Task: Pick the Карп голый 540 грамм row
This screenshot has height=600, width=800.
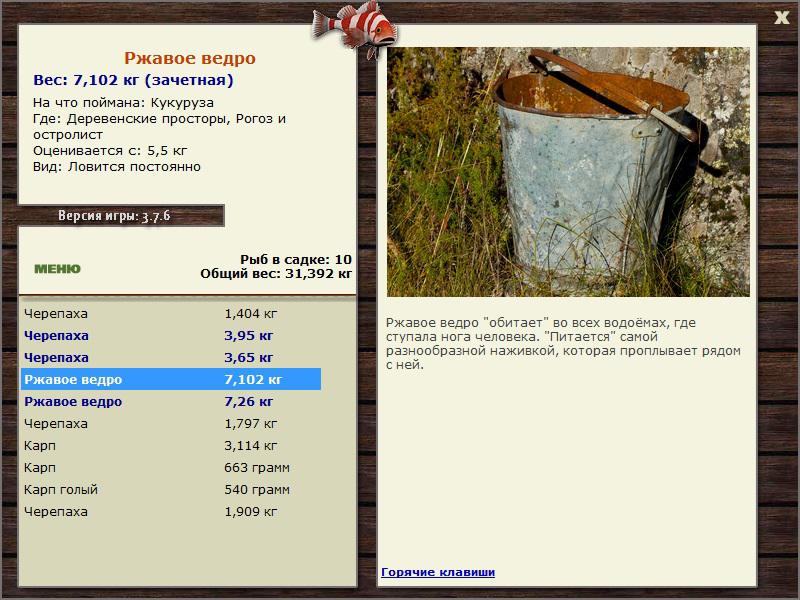Action: tap(170, 490)
